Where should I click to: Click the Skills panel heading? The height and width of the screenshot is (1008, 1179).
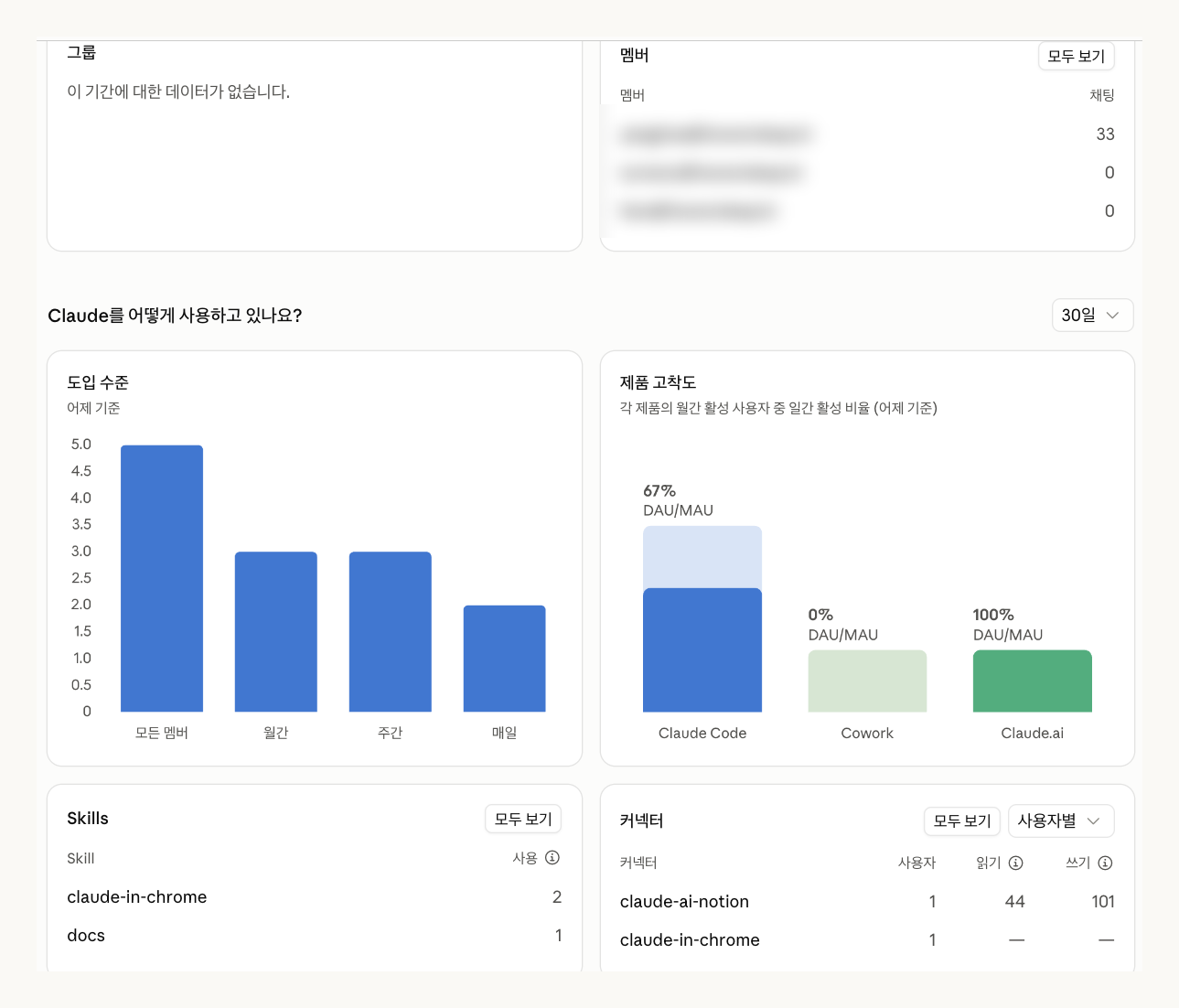tap(88, 819)
